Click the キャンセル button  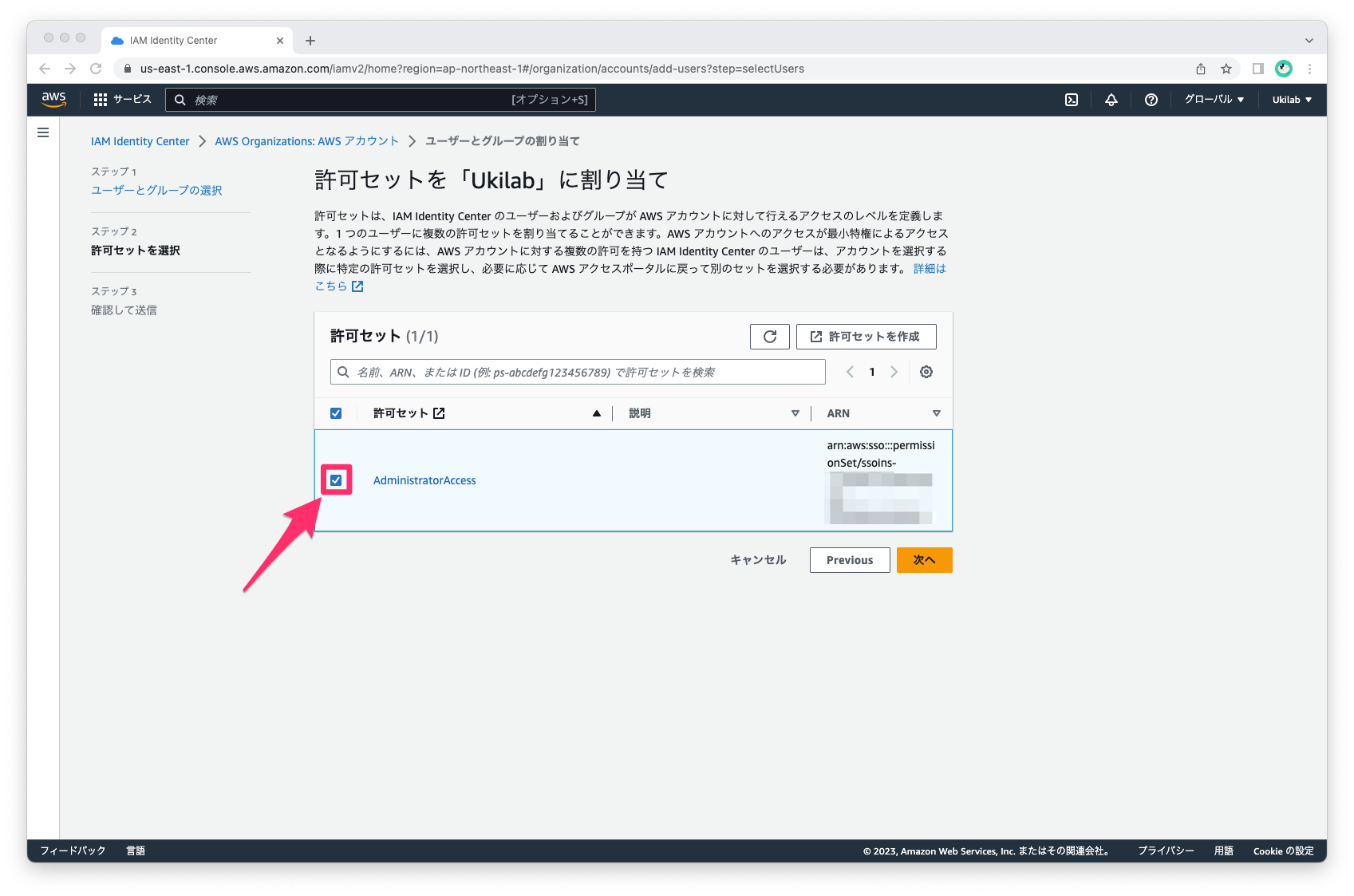click(758, 560)
